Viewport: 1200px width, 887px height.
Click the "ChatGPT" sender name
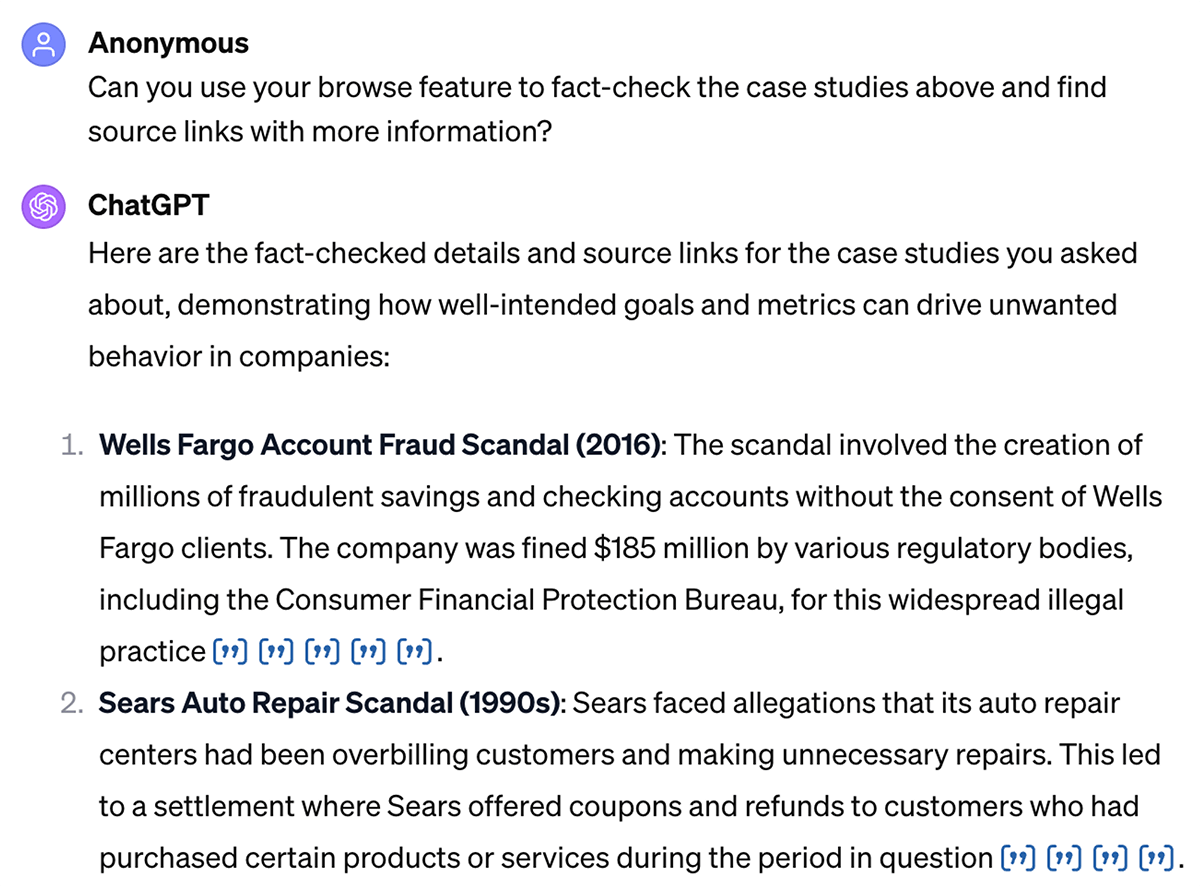point(149,205)
